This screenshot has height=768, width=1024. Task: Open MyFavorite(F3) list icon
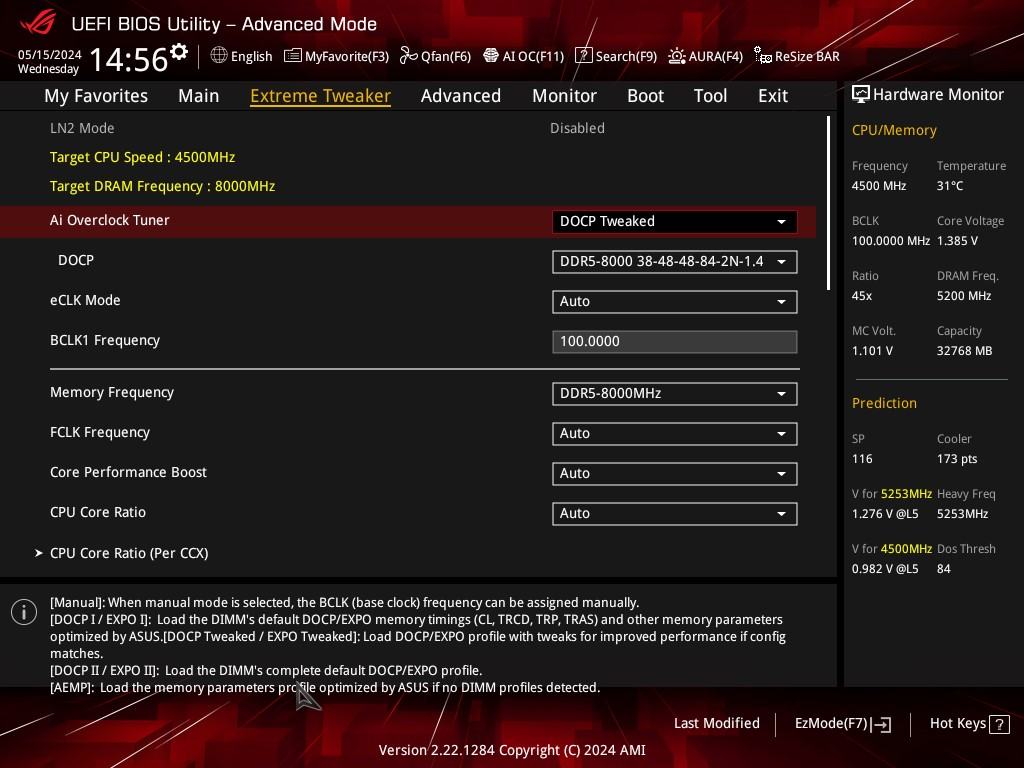pos(293,56)
